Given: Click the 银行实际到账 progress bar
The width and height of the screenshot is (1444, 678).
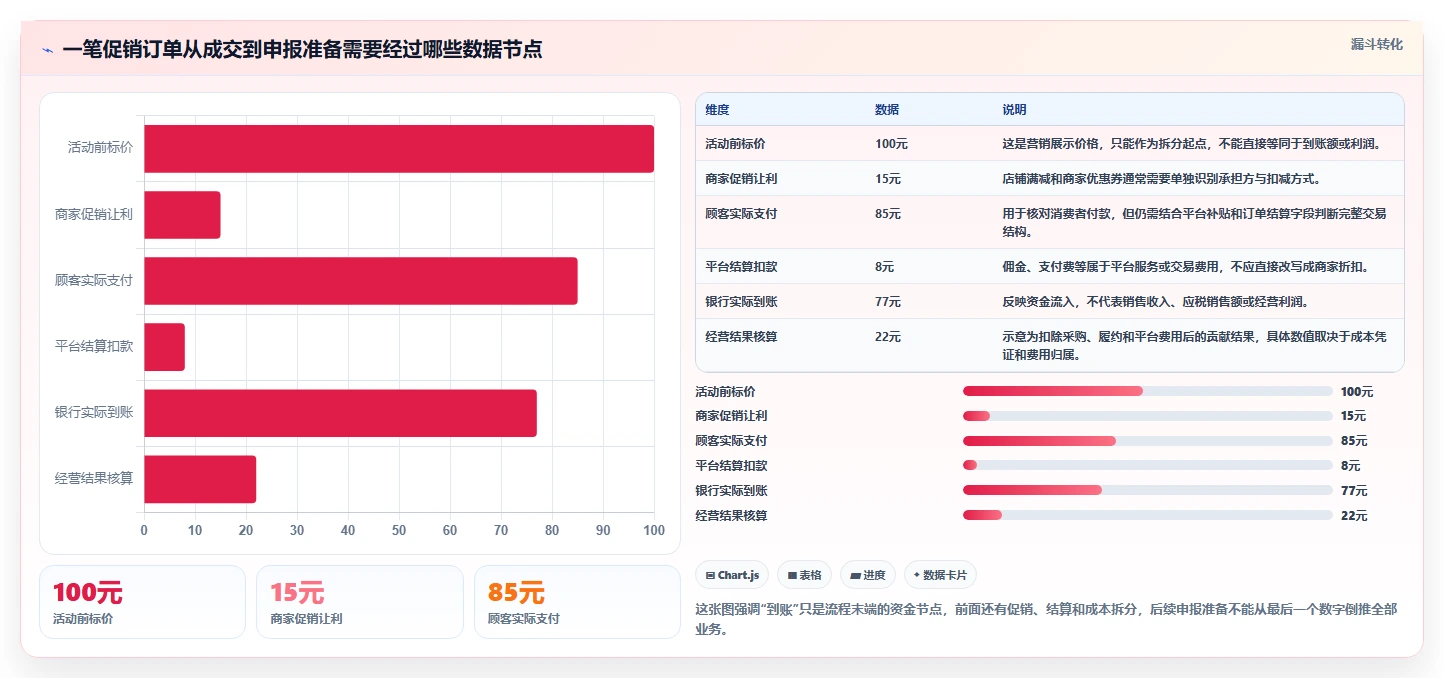Looking at the screenshot, I should (x=1148, y=490).
